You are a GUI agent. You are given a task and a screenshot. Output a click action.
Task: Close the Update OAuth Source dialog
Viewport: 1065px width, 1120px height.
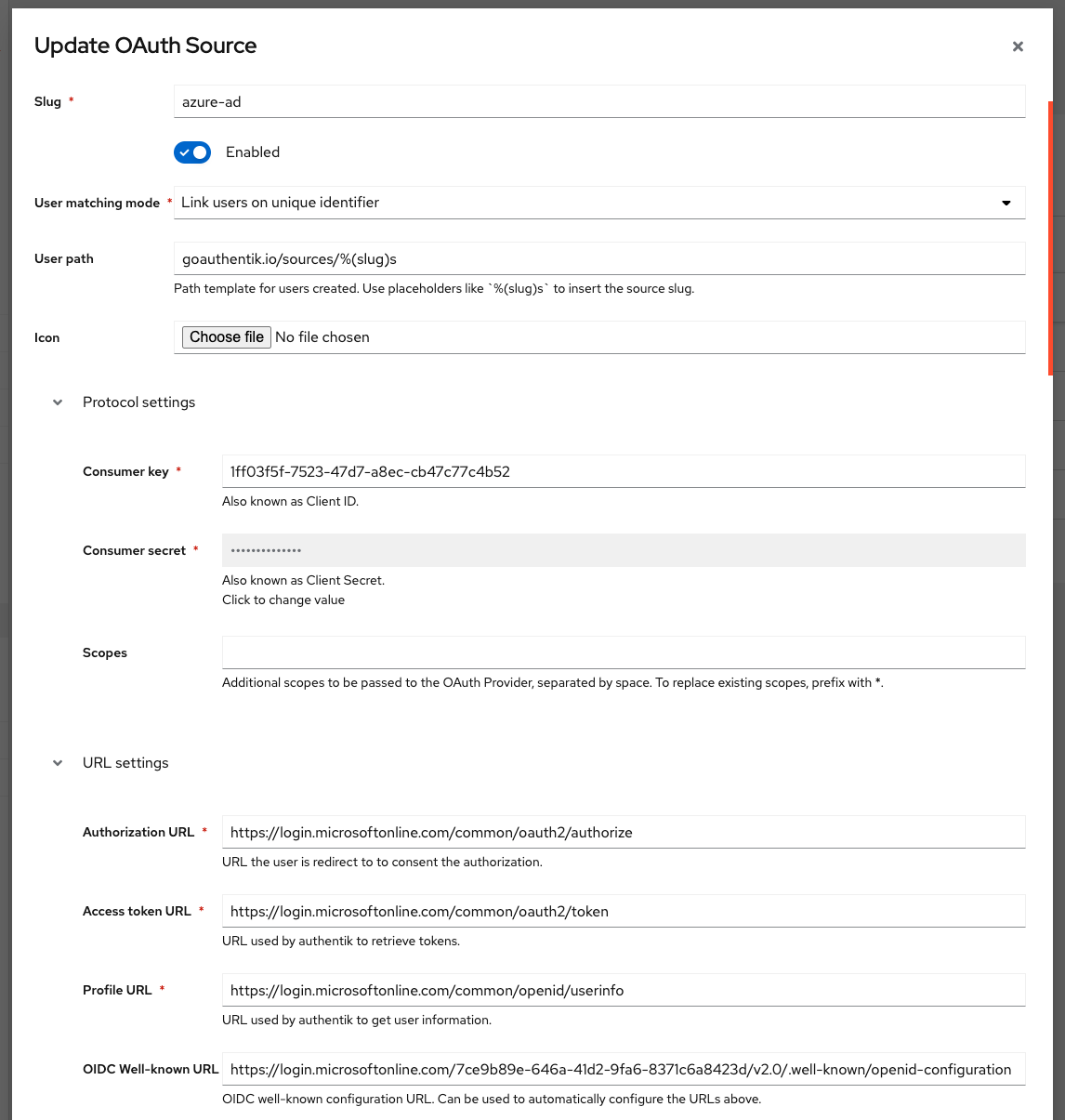point(1018,46)
